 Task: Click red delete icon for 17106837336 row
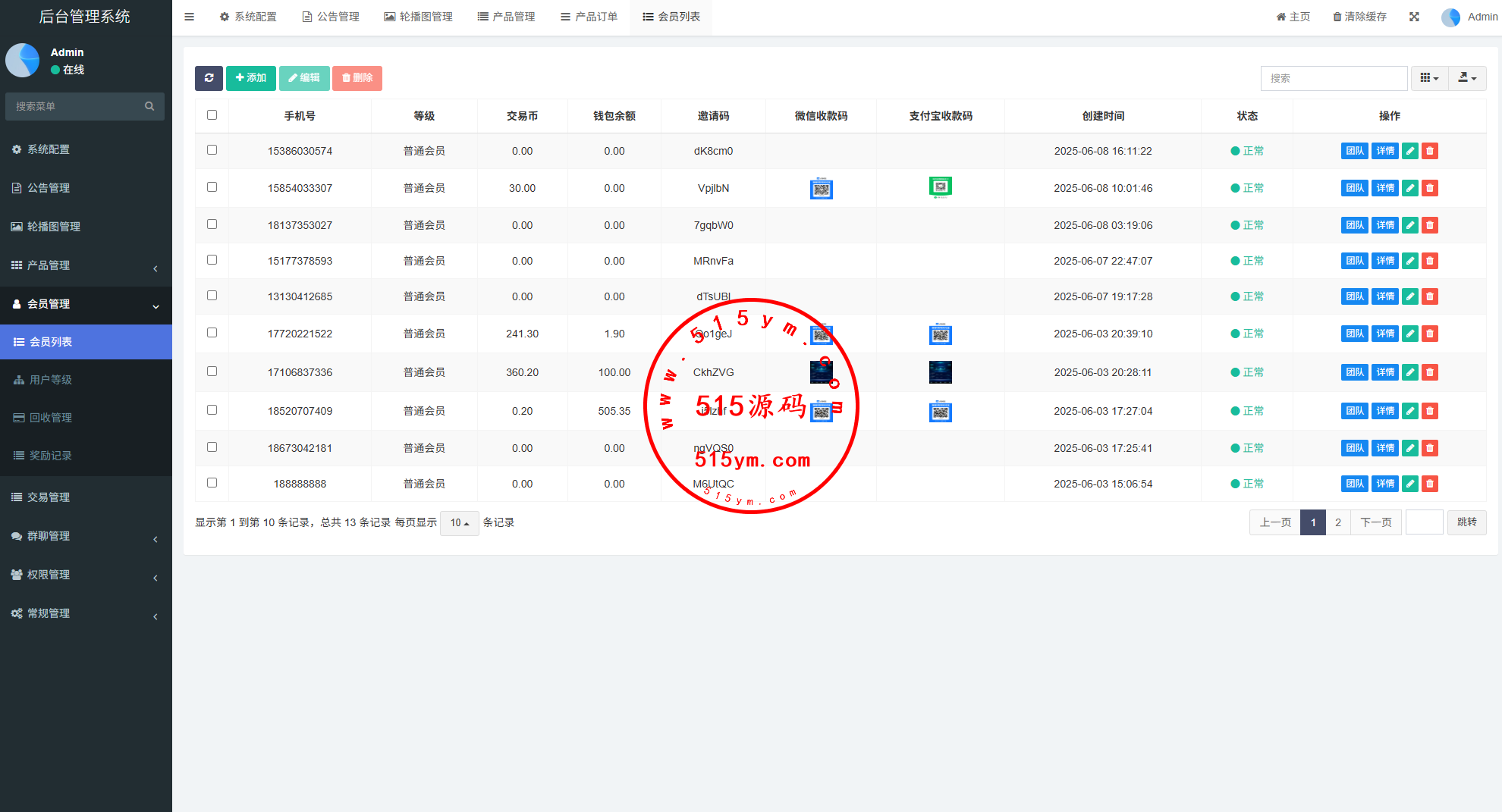pyautogui.click(x=1429, y=372)
